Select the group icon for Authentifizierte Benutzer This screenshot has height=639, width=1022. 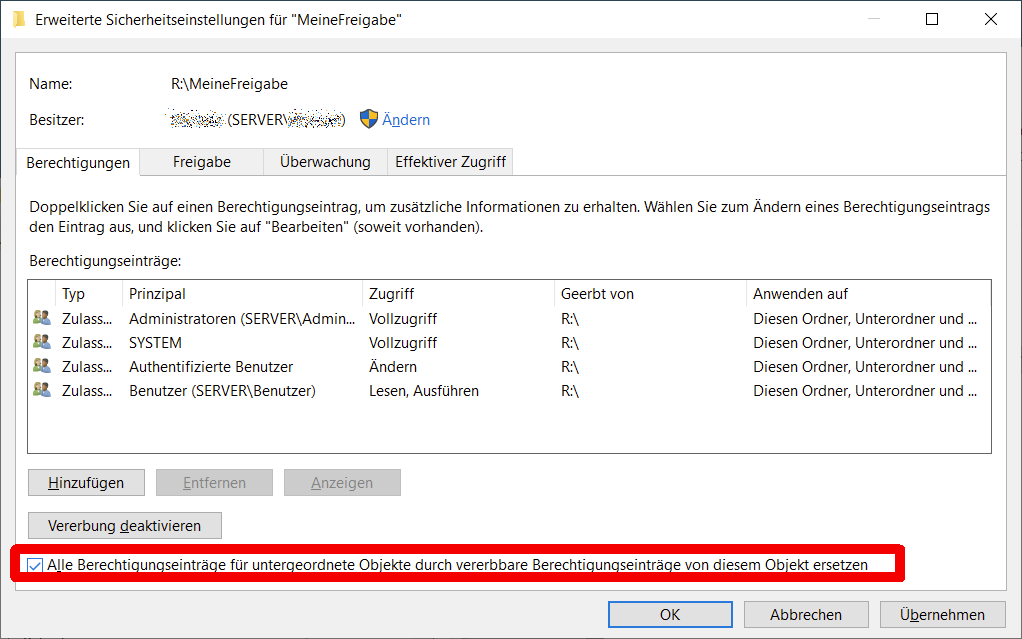(42, 366)
